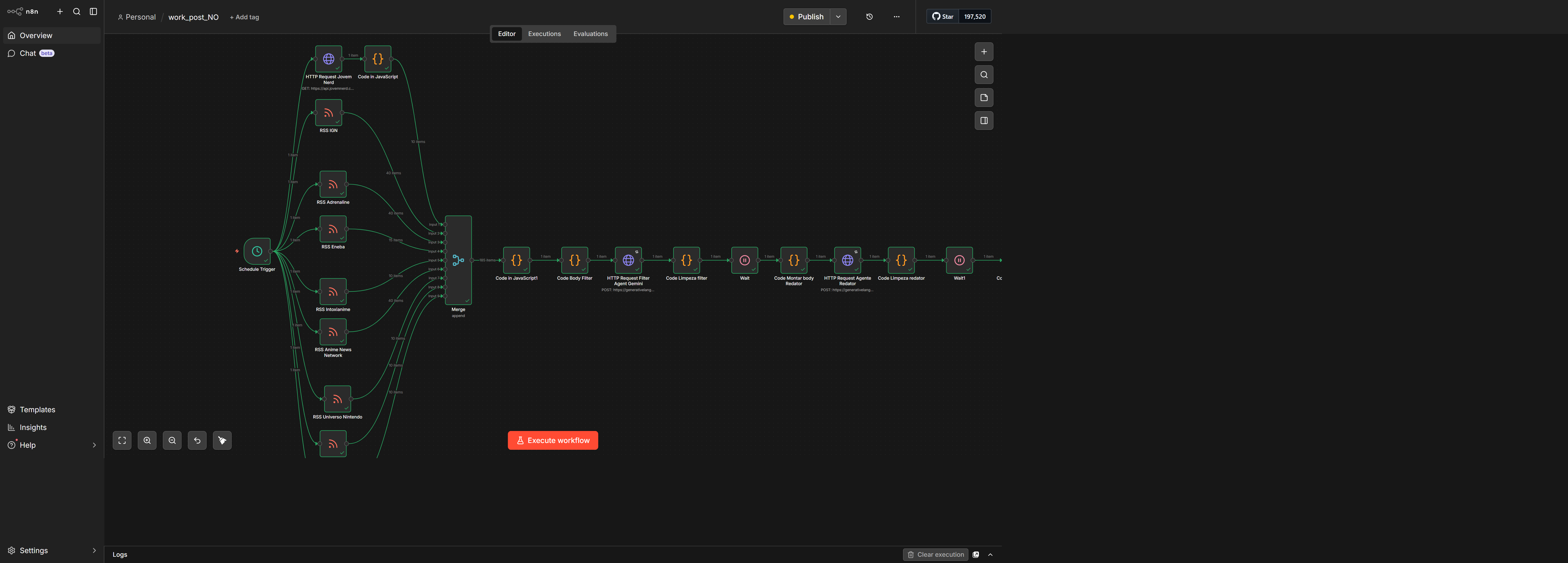Open search from the top-left magnifier icon
Viewport: 1568px width, 563px height.
77,11
